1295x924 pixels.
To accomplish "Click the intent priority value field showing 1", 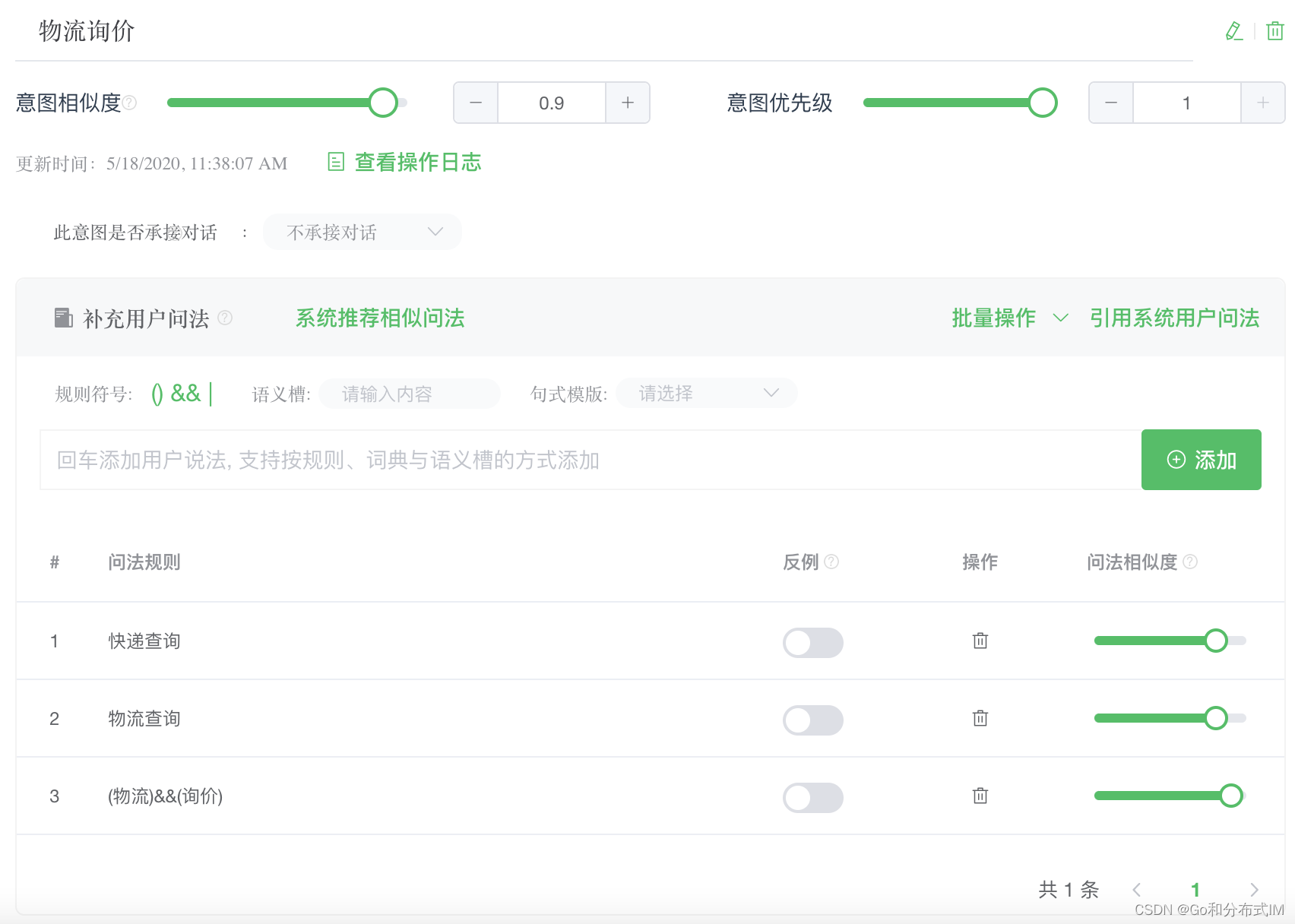I will pos(1187,103).
